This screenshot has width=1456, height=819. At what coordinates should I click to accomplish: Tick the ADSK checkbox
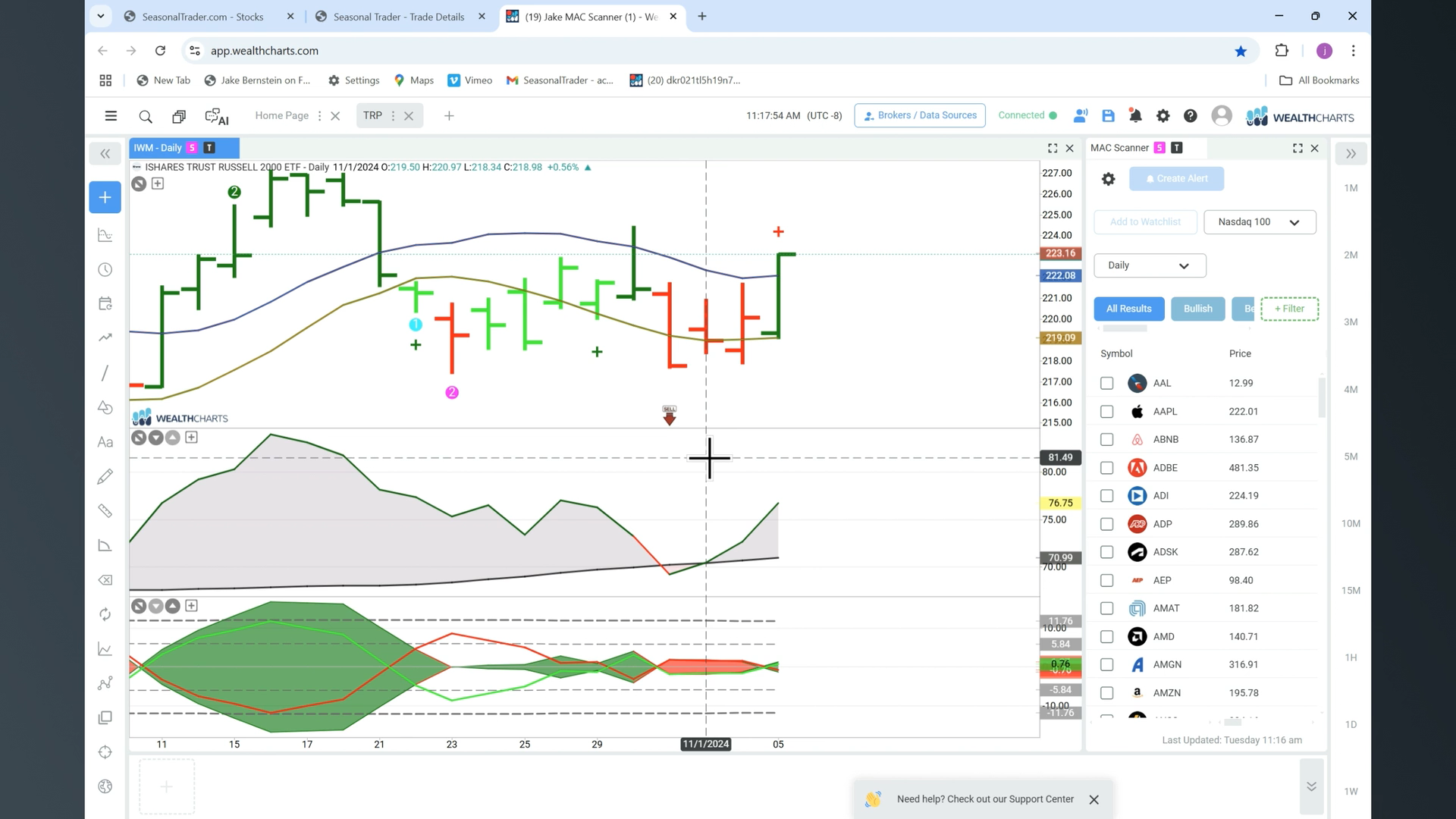1106,552
